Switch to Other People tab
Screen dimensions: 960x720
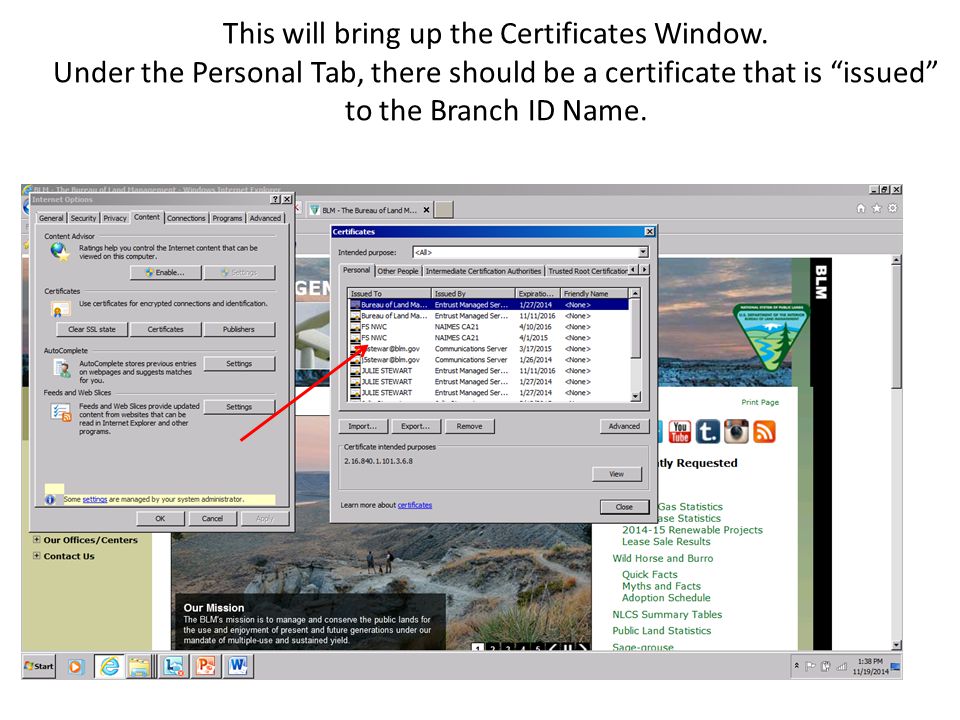click(398, 271)
